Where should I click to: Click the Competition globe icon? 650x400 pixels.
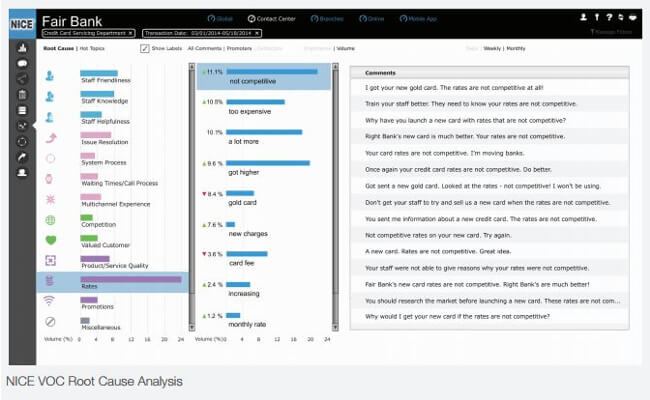50,220
